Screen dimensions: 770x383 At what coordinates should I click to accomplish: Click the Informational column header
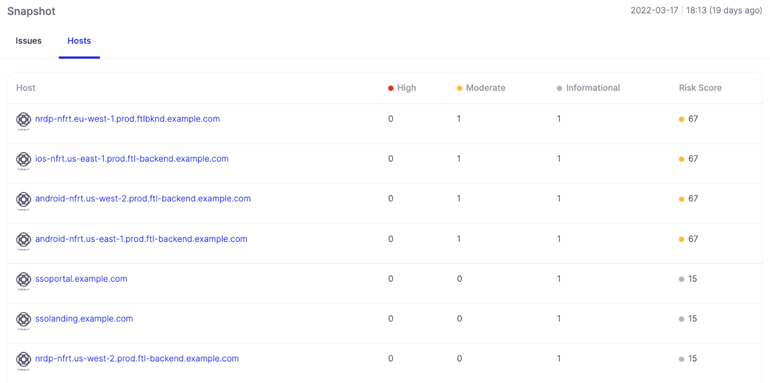(x=588, y=88)
